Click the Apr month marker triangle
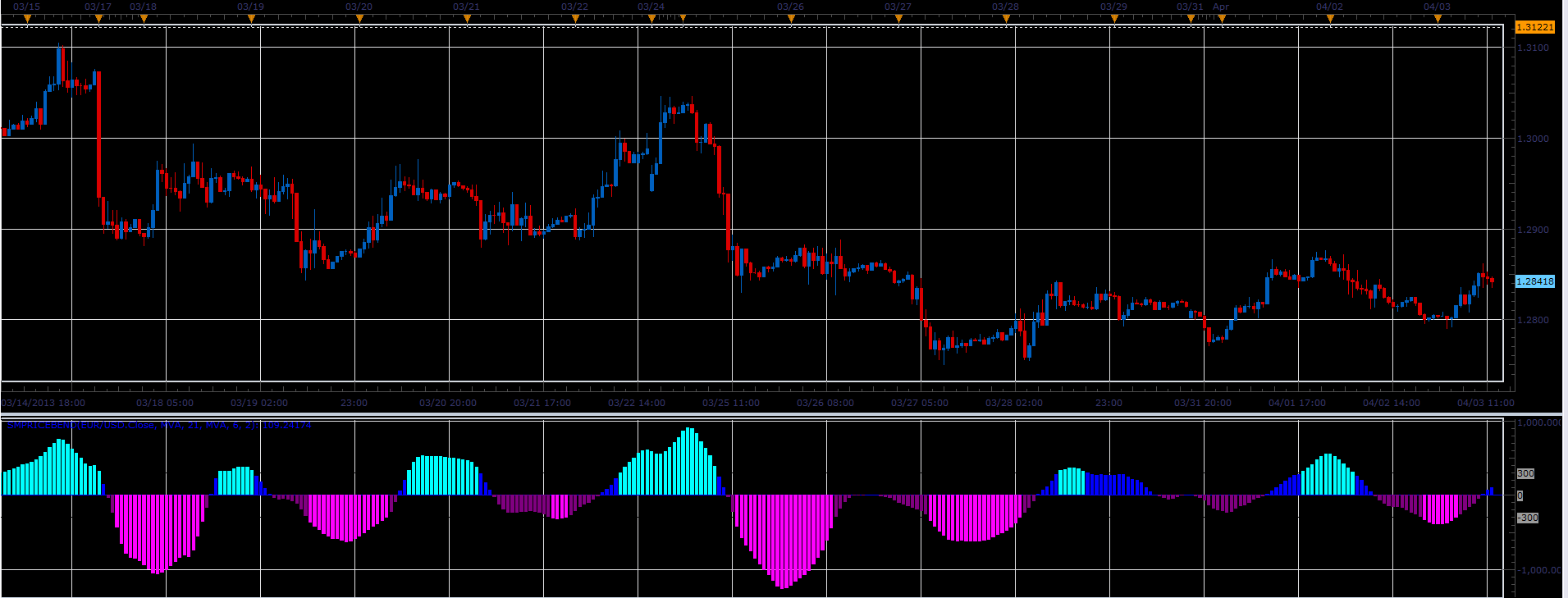Image resolution: width=1568 pixels, height=598 pixels. pyautogui.click(x=1222, y=18)
